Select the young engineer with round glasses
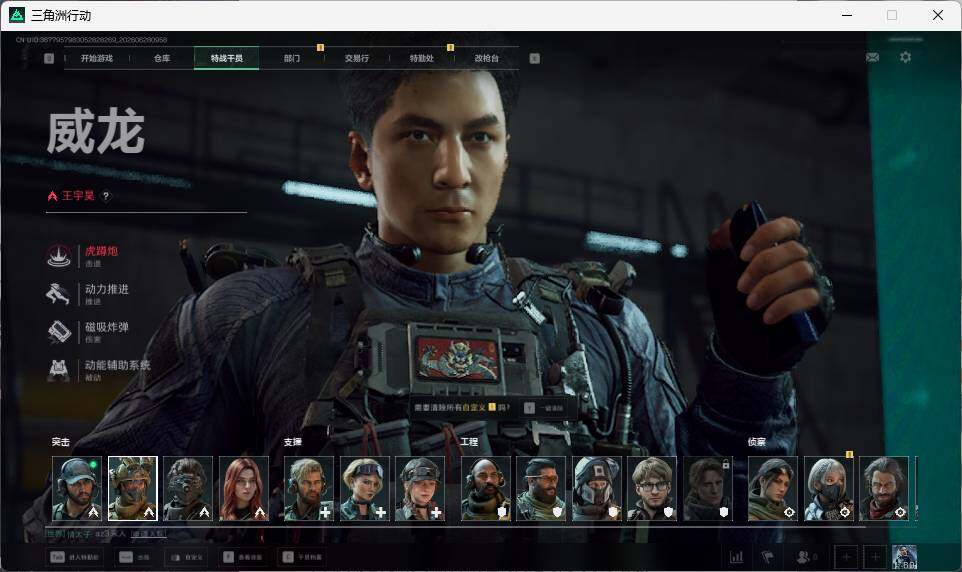This screenshot has height=572, width=962. click(x=652, y=489)
